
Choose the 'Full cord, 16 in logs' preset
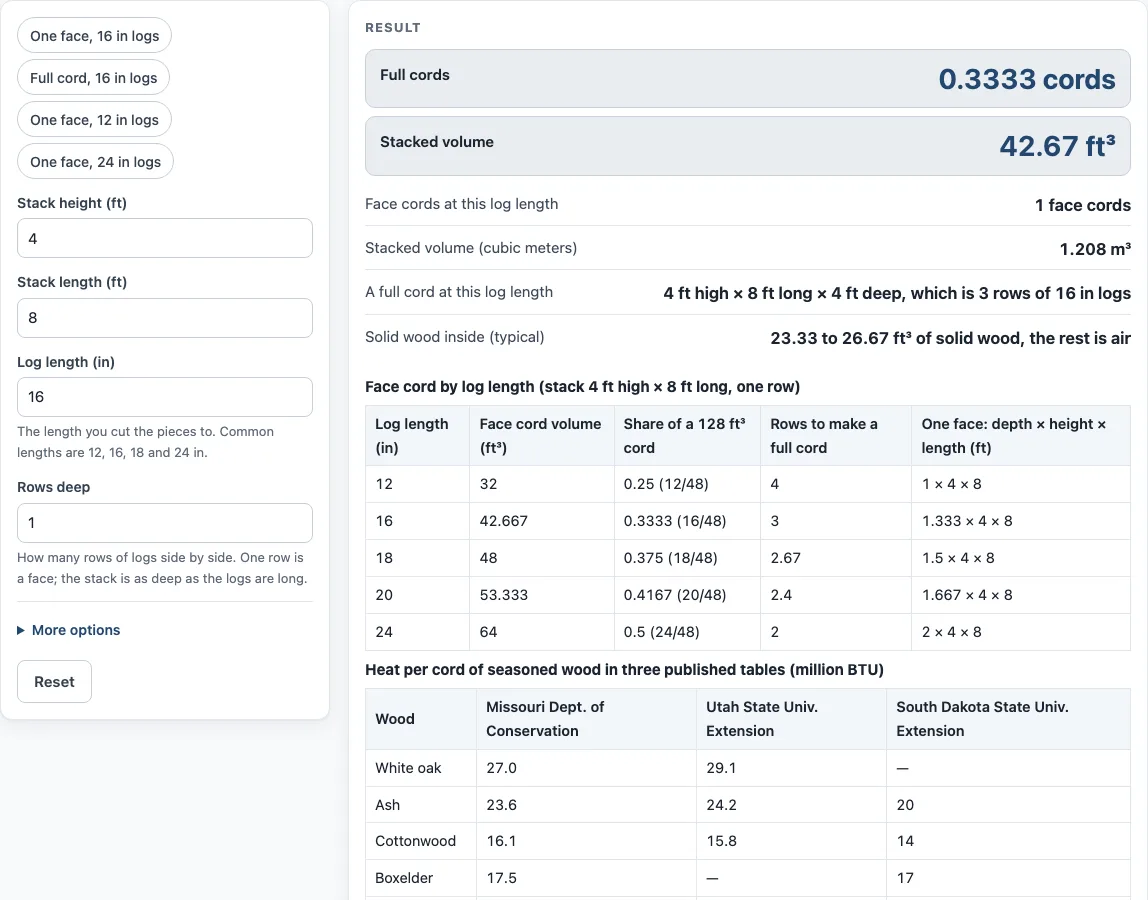(93, 78)
